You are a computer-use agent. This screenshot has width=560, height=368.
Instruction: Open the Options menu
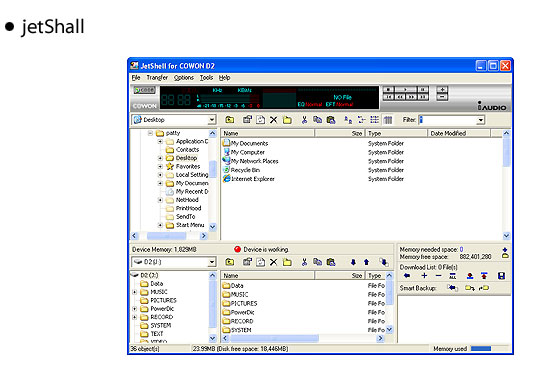click(184, 78)
